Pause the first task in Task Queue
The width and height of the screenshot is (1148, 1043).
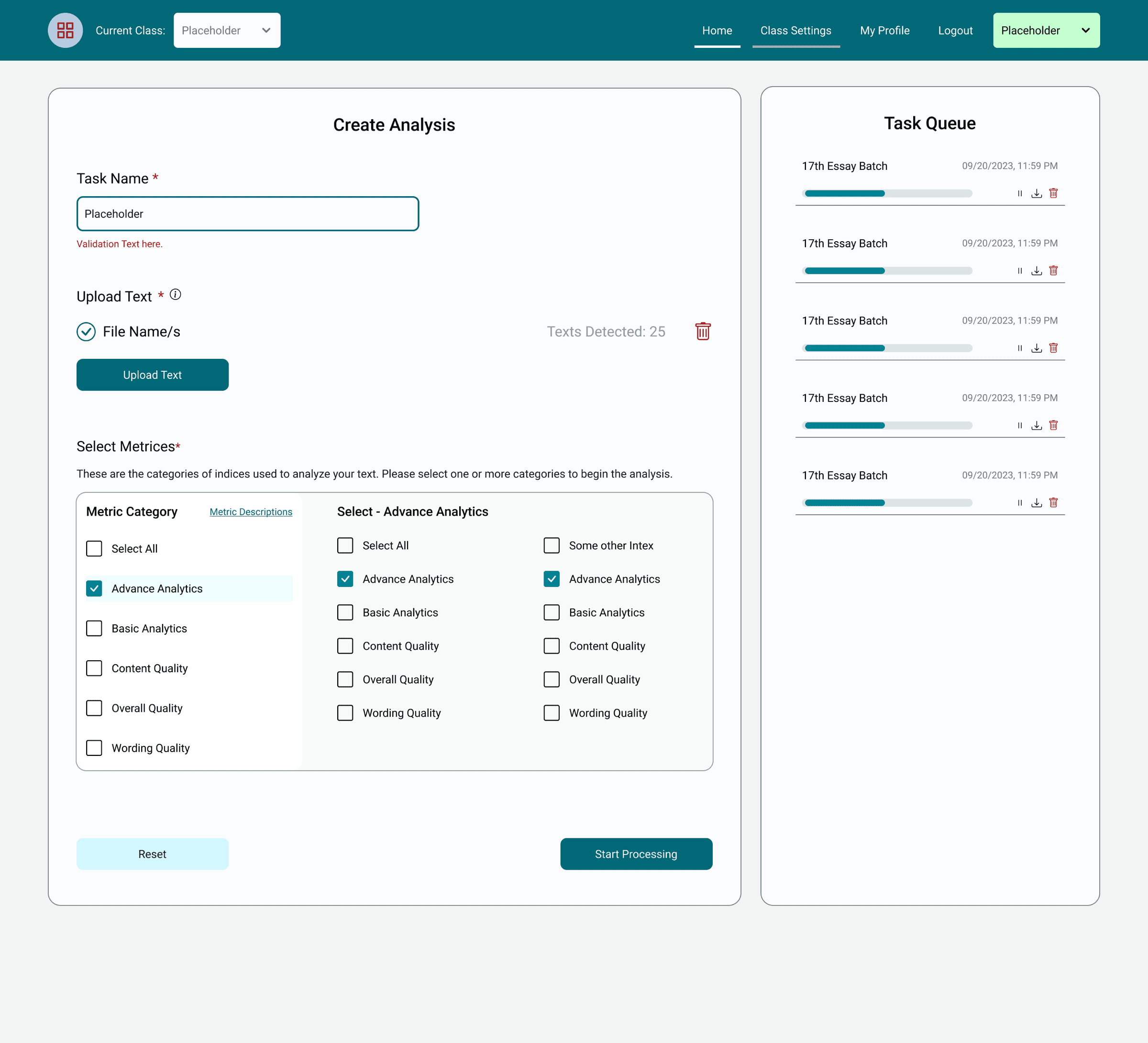tap(1020, 194)
